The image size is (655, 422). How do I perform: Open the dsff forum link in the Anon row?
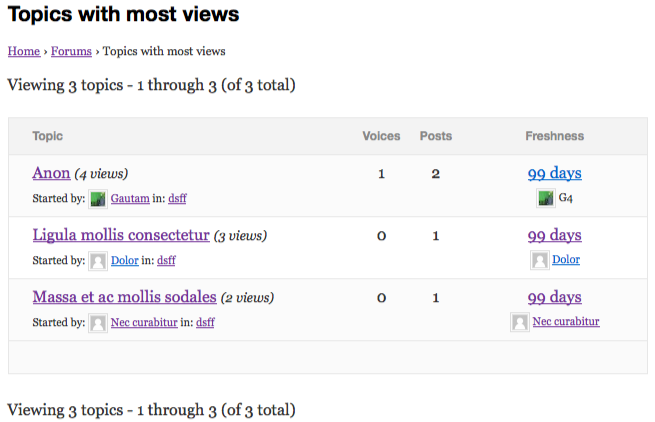coord(177,198)
